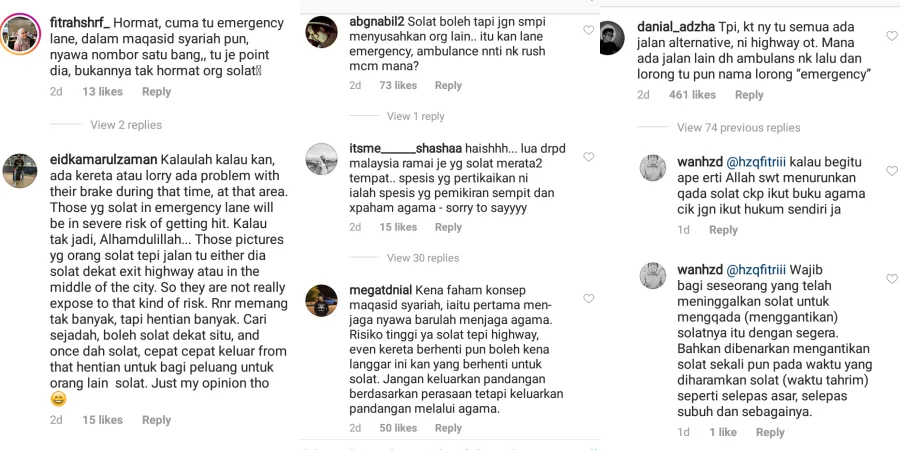Expand View 2 replies under fitrahshrf_
Viewport: 900px width, 450px height.
(x=126, y=125)
